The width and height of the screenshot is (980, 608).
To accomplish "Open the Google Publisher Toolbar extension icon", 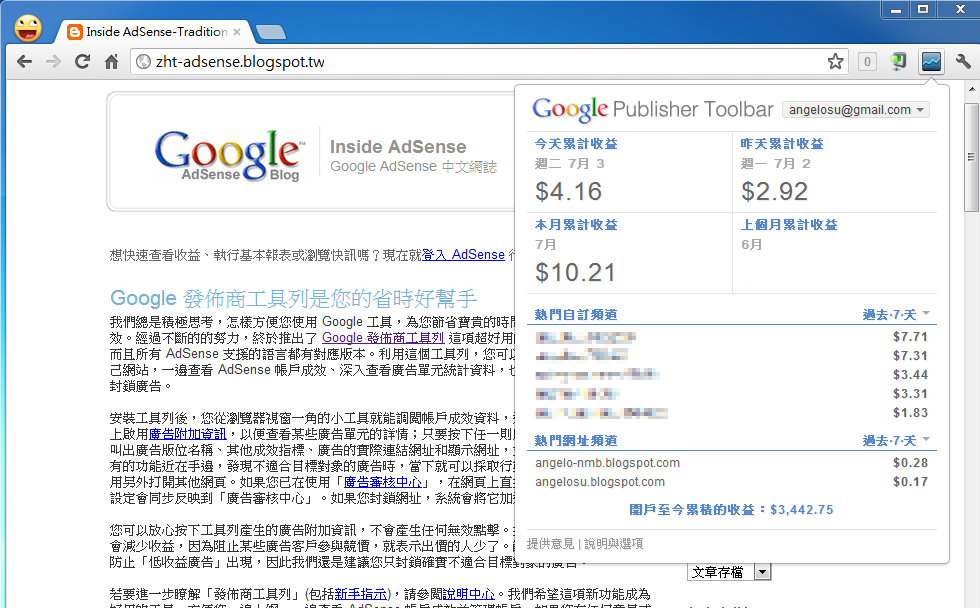I will [931, 61].
